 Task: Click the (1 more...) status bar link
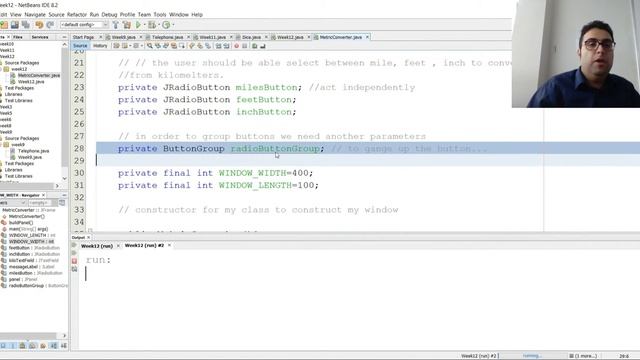point(583,356)
